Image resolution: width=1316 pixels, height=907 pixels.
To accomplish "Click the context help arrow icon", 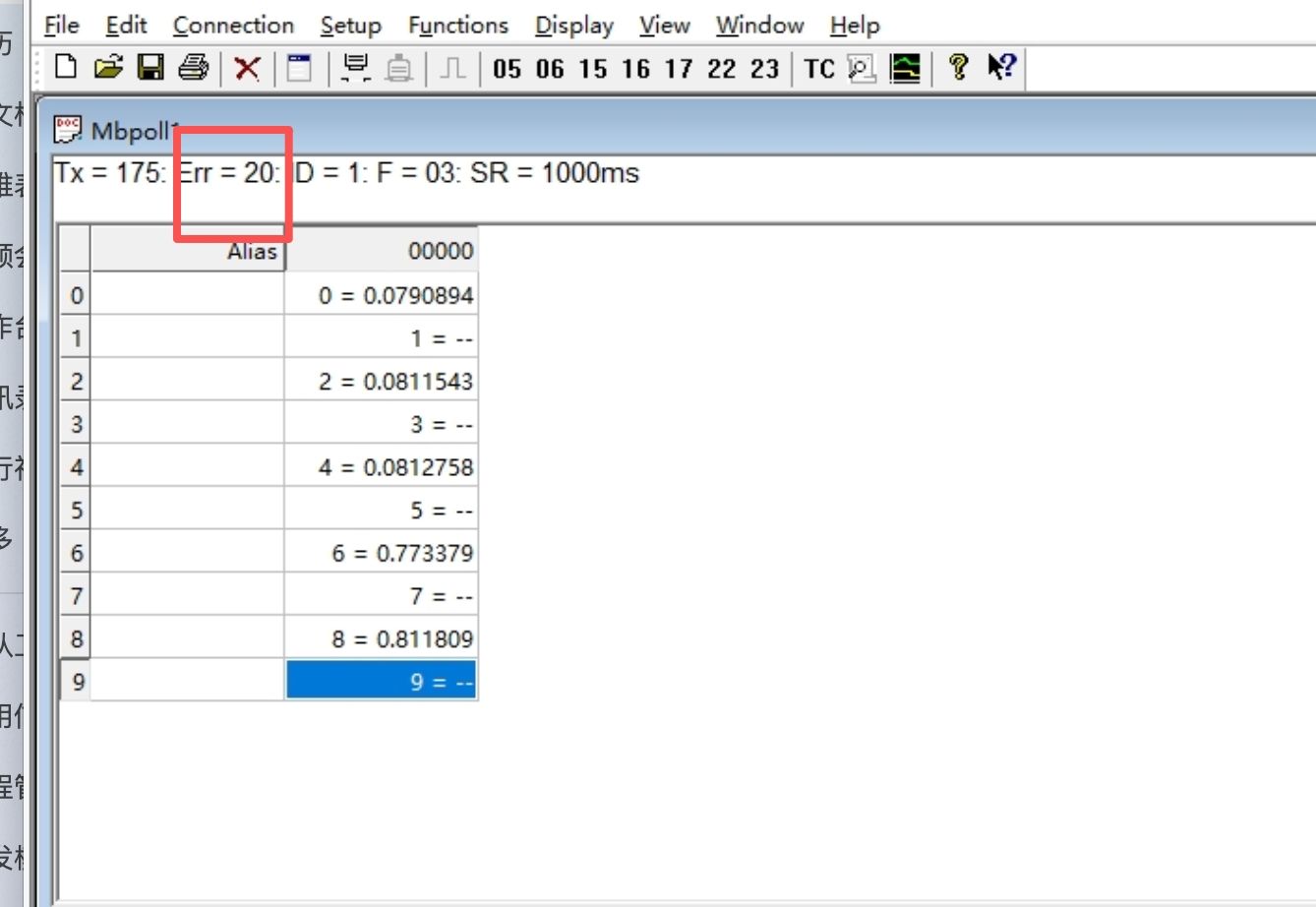I will pyautogui.click(x=1001, y=68).
